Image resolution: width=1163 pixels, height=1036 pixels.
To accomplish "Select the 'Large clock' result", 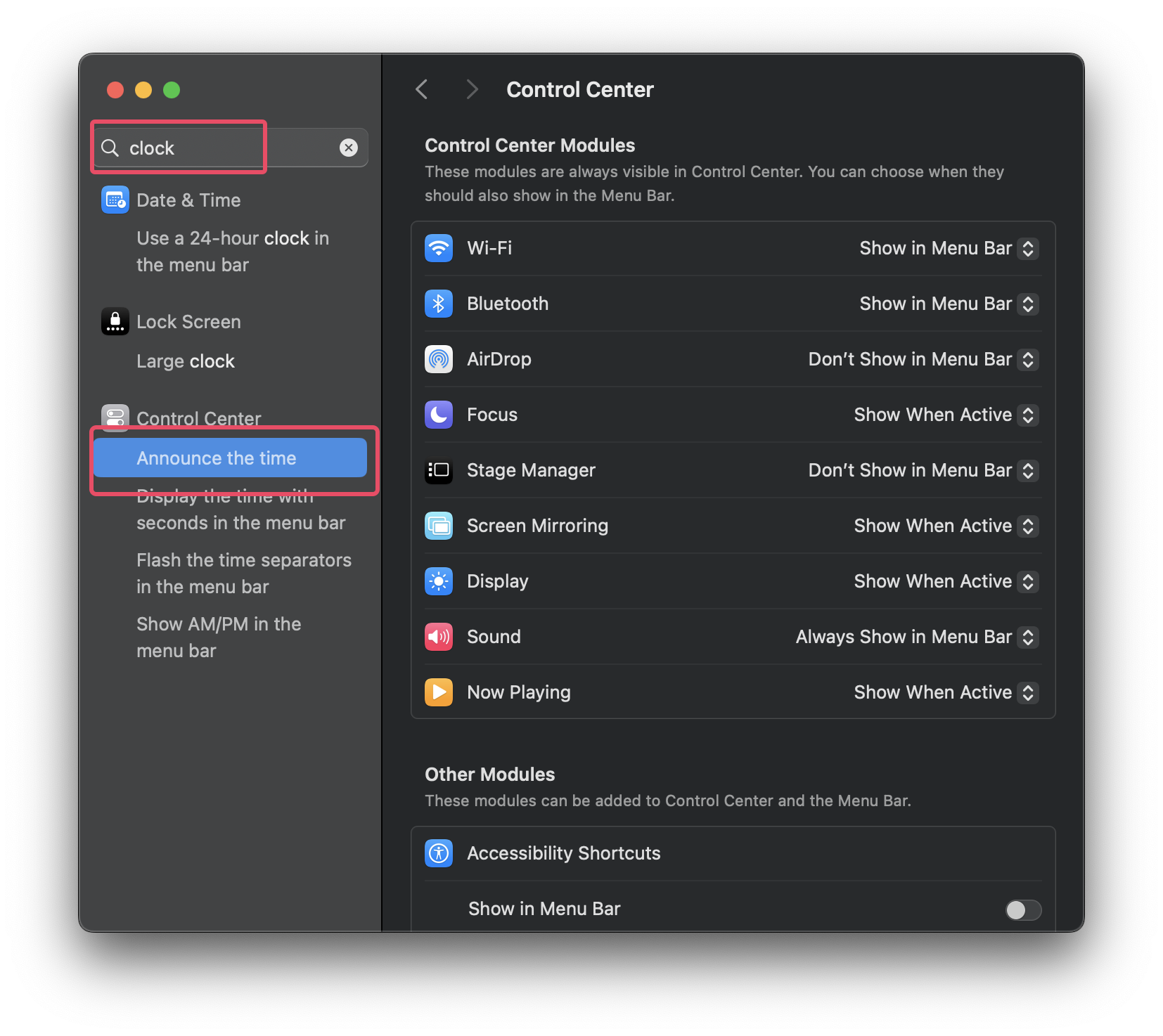I will pyautogui.click(x=186, y=361).
